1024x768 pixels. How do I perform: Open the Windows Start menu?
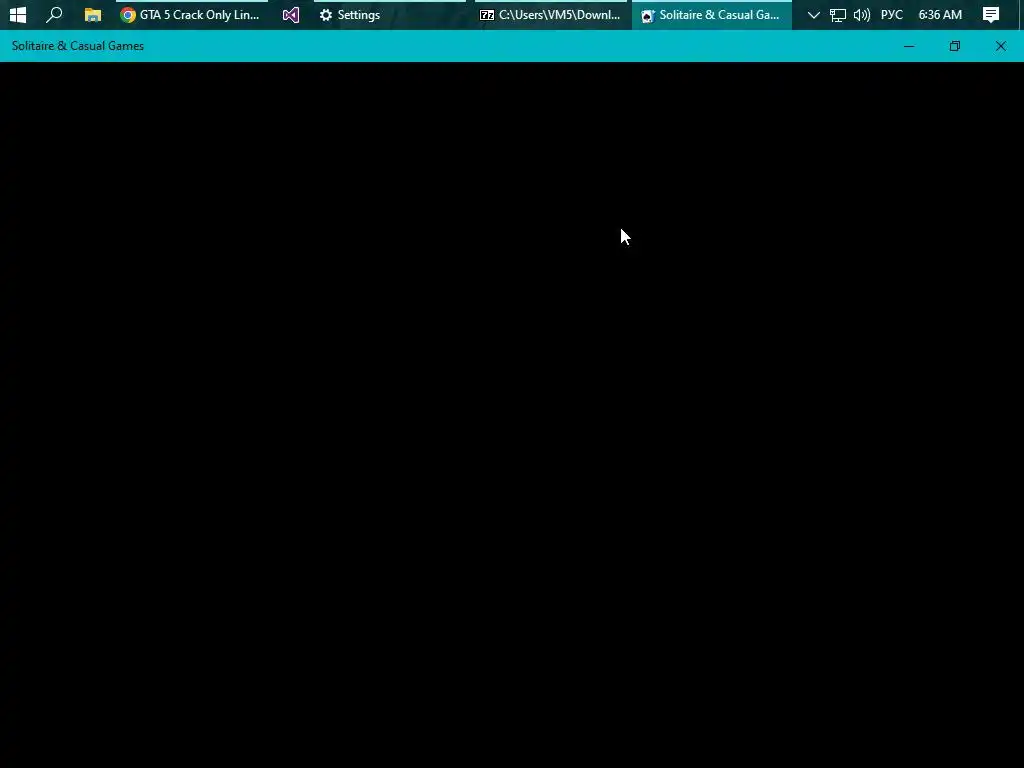(x=18, y=14)
